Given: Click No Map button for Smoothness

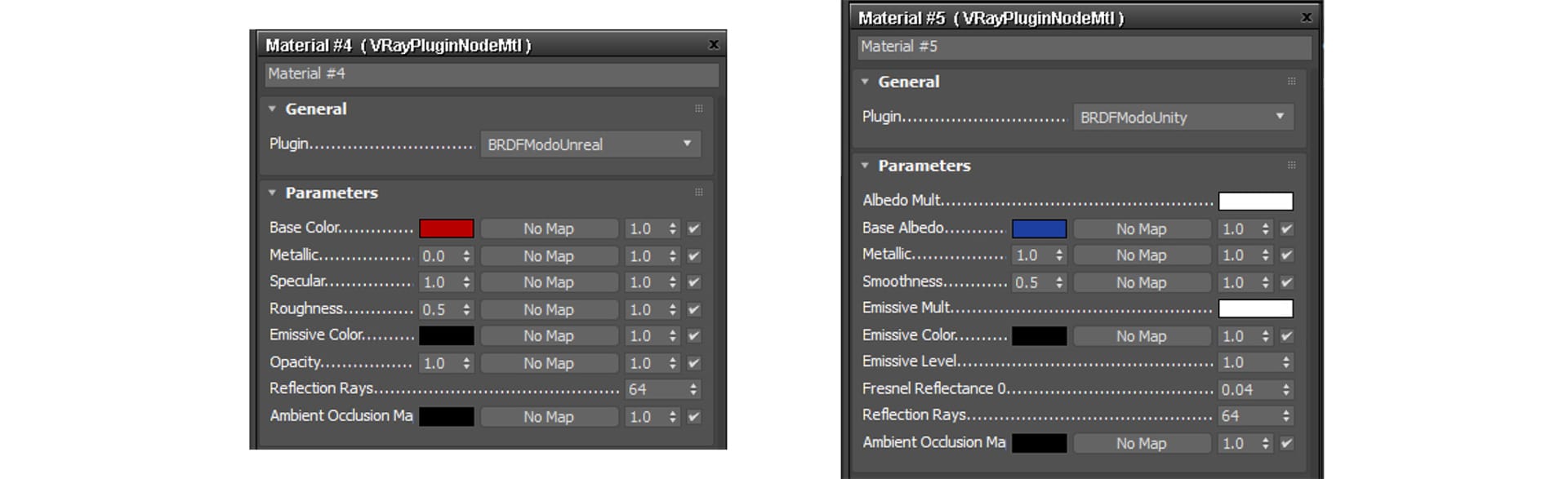Looking at the screenshot, I should 1142,282.
